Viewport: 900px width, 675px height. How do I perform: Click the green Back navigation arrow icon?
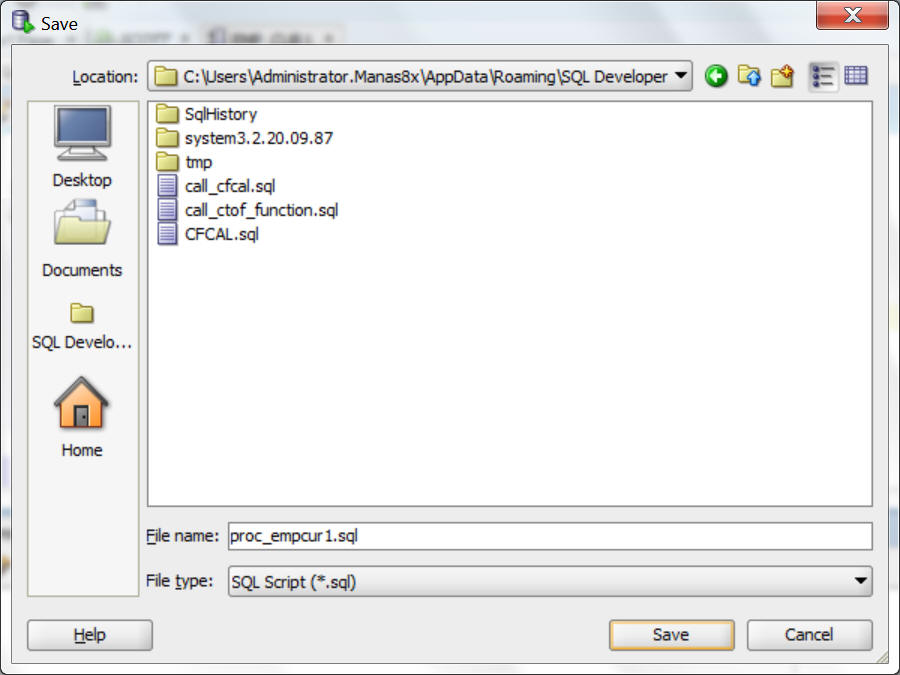pyautogui.click(x=716, y=76)
